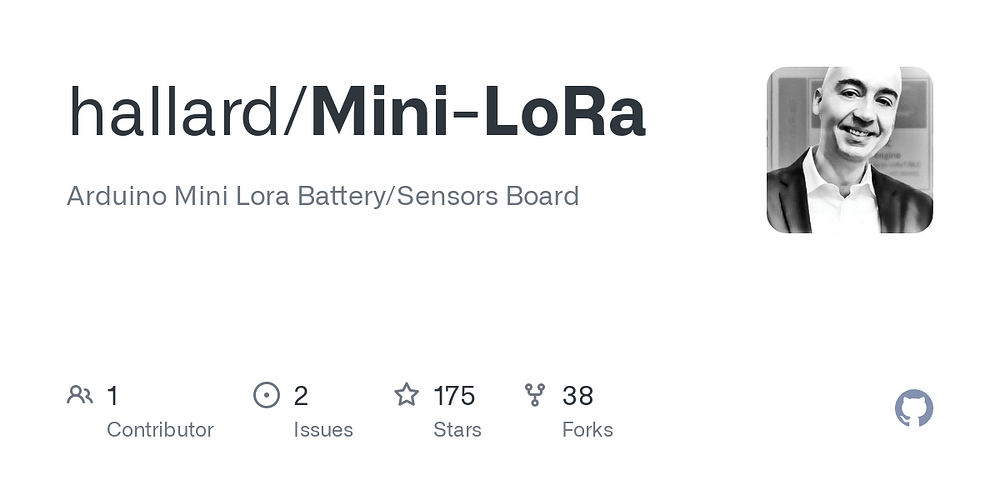The width and height of the screenshot is (1000, 500).
Task: Click the 175 stars count
Action: 454,396
